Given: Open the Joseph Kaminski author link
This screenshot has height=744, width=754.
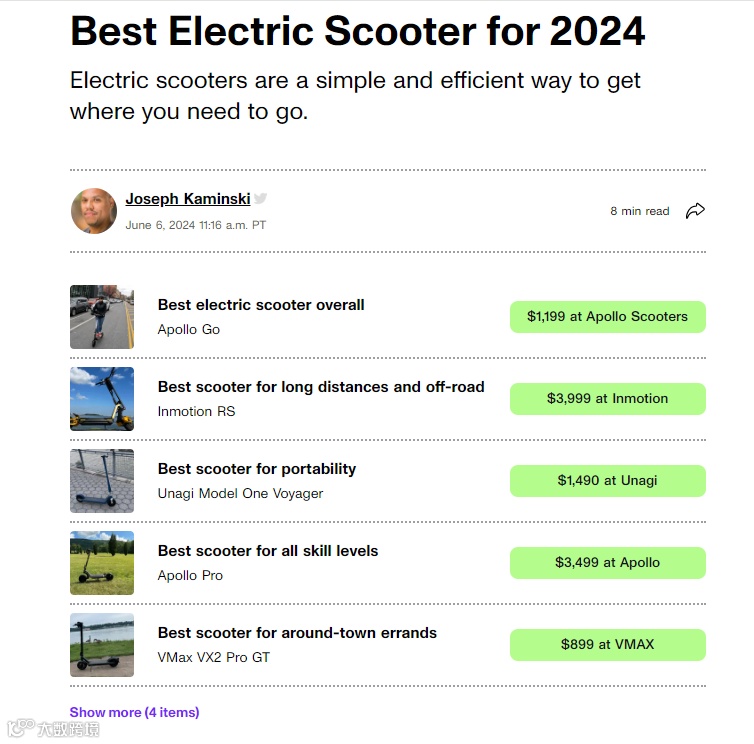Looking at the screenshot, I should pyautogui.click(x=187, y=199).
